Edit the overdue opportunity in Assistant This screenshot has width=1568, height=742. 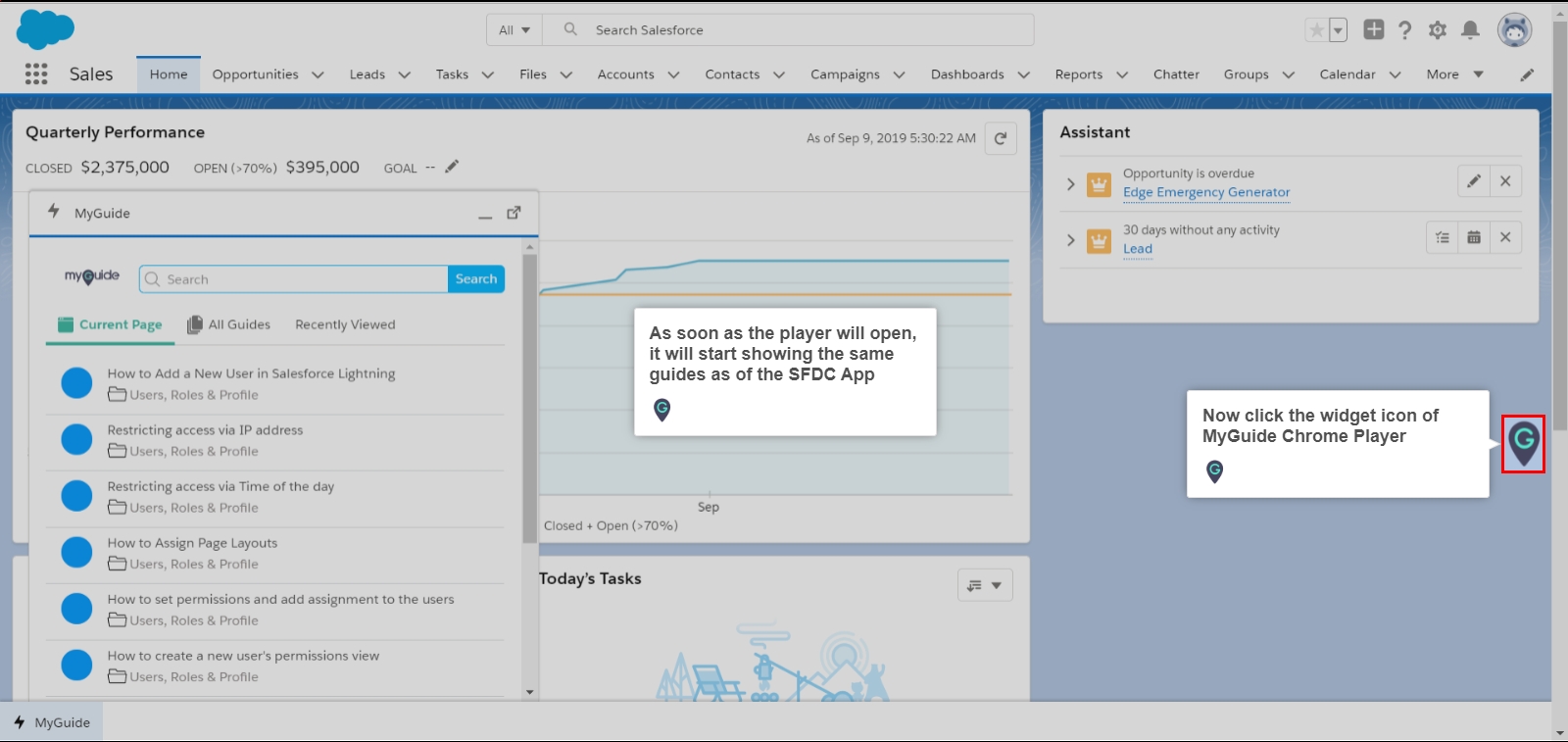(1473, 181)
